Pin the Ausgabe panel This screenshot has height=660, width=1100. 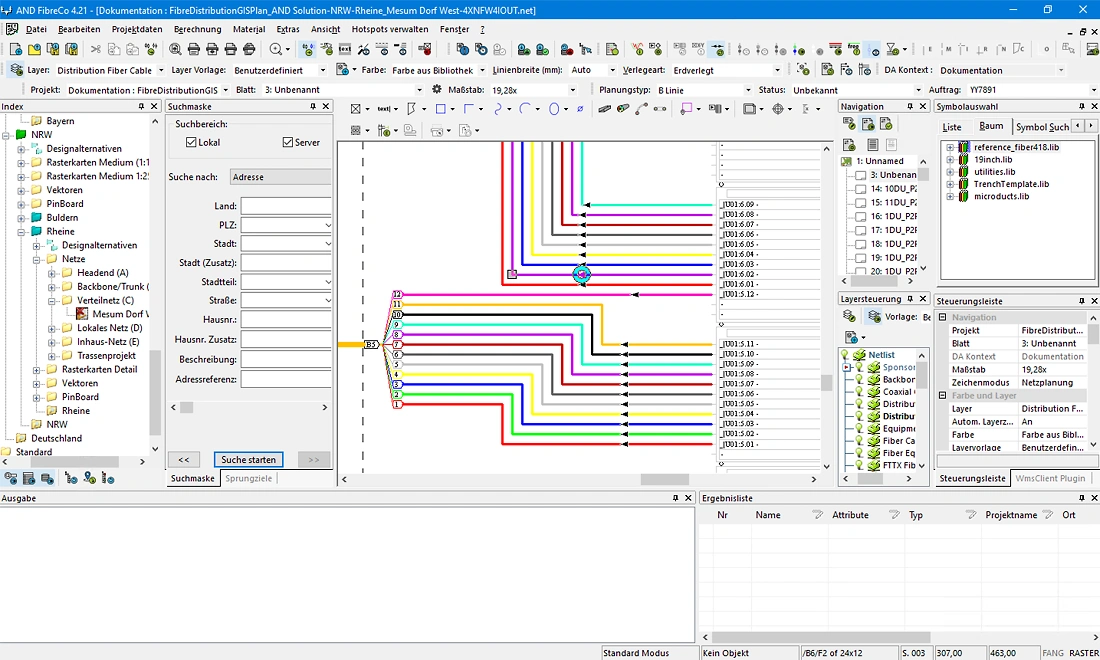click(676, 497)
